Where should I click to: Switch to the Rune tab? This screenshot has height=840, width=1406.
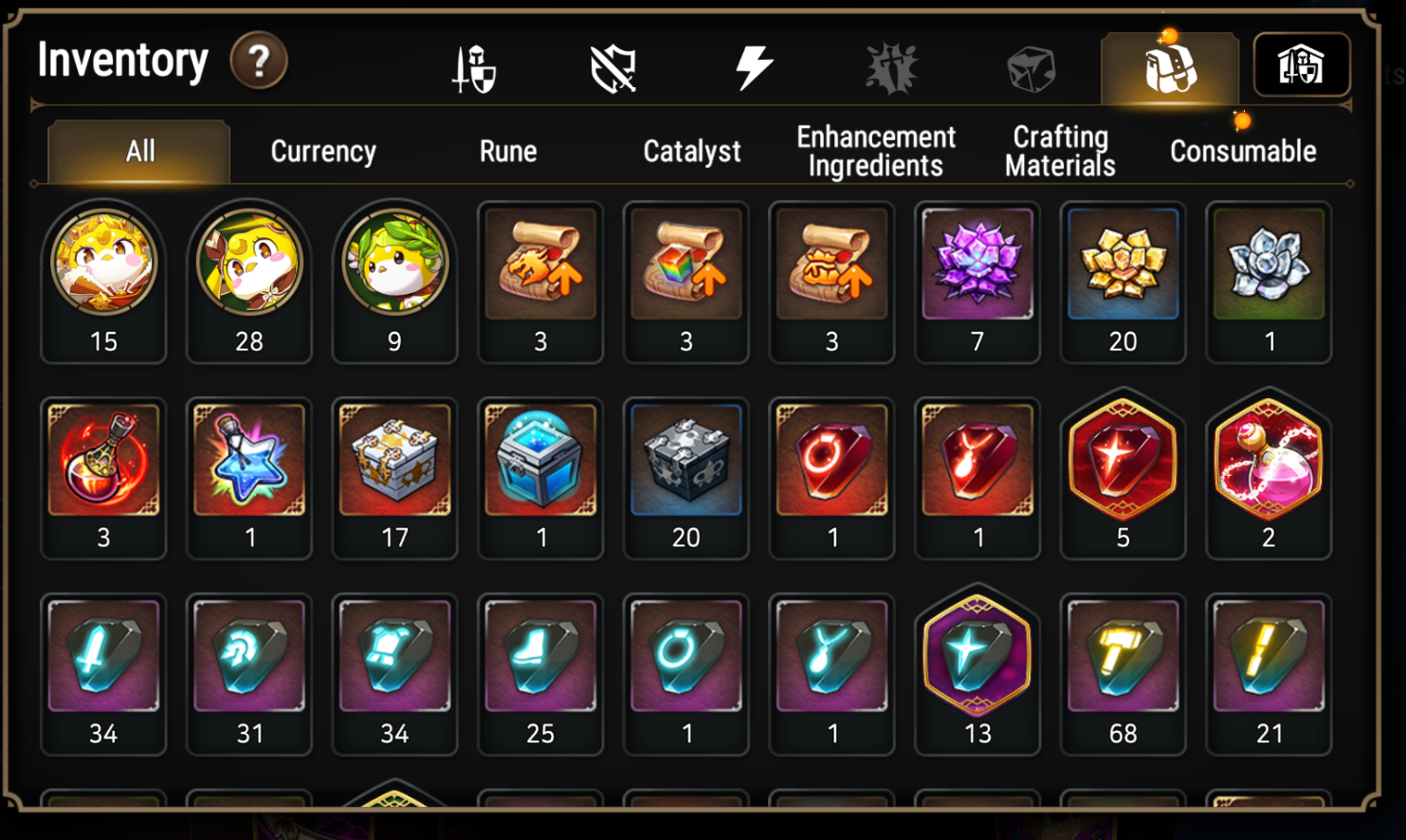(x=508, y=151)
